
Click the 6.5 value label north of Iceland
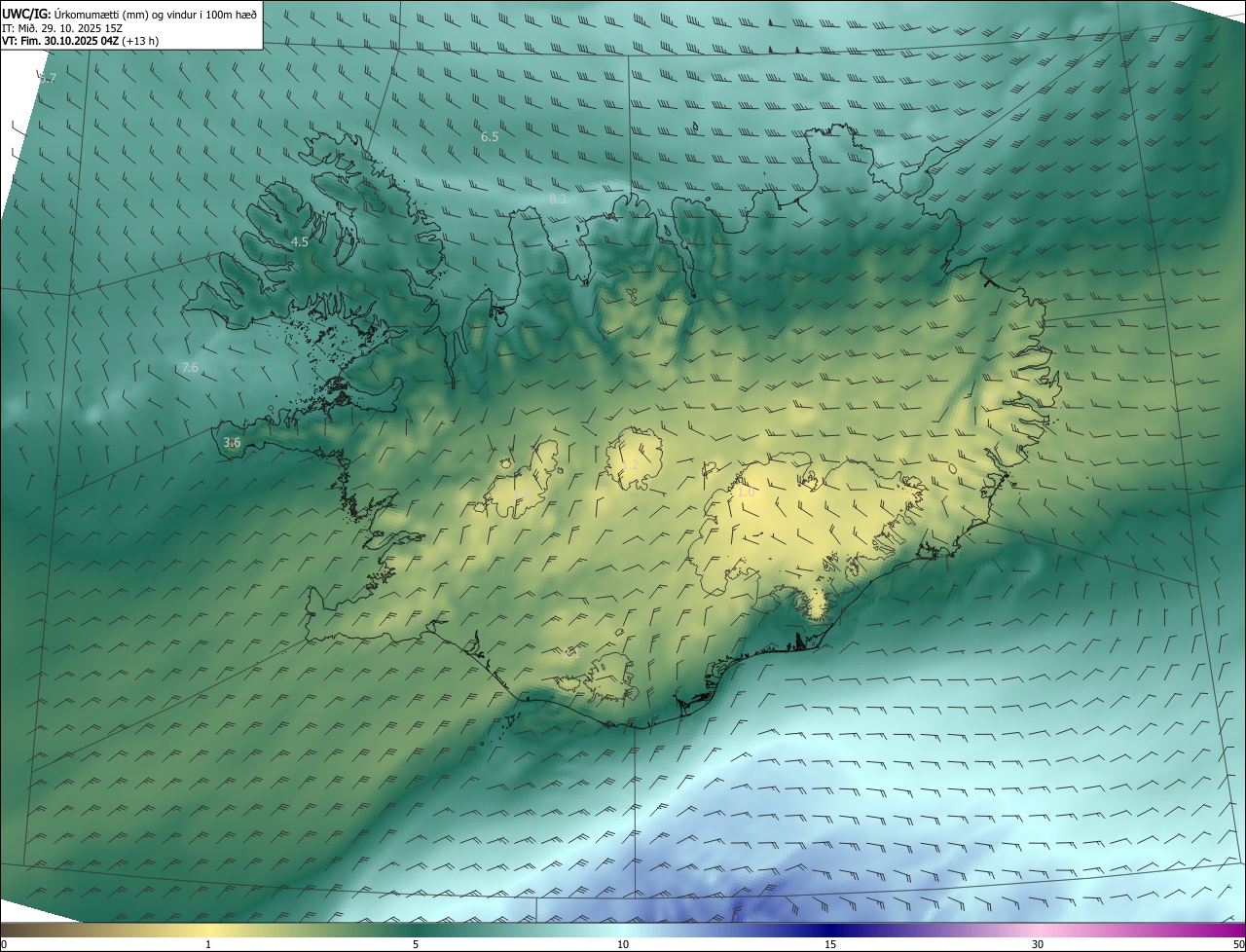(490, 137)
